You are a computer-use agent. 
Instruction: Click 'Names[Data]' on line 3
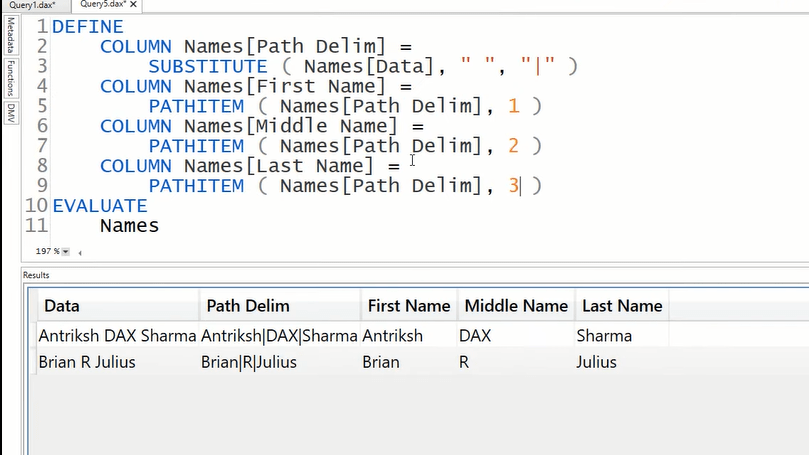coord(369,67)
